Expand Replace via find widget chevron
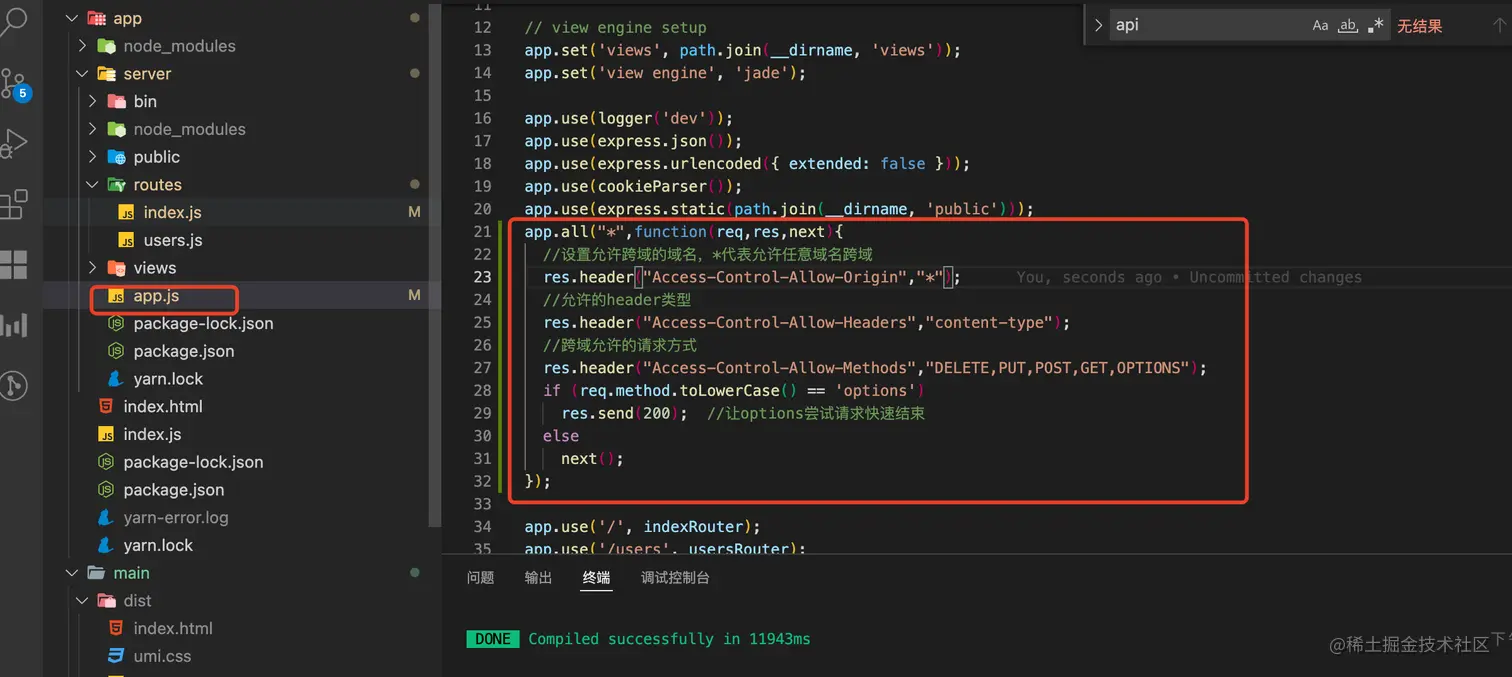 pos(1098,26)
